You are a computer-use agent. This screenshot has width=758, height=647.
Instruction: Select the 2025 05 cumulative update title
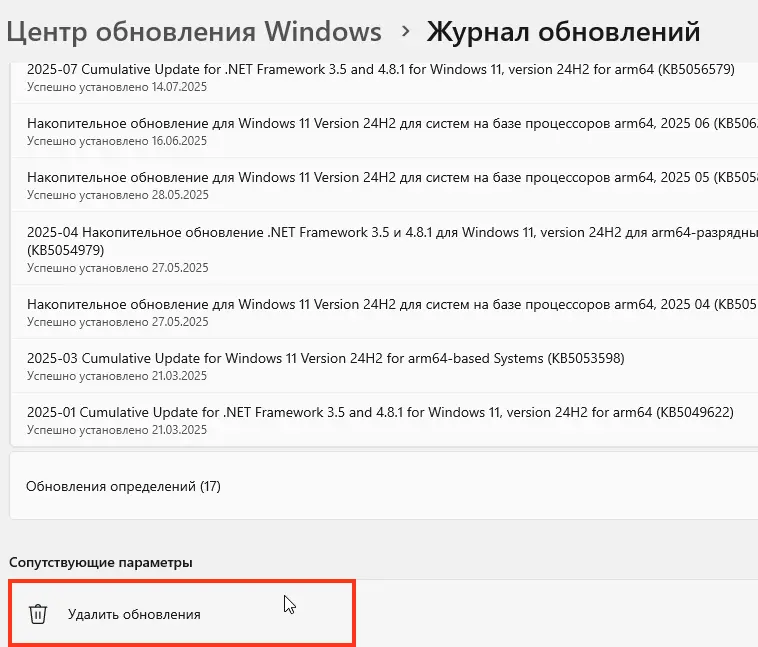pyautogui.click(x=390, y=176)
